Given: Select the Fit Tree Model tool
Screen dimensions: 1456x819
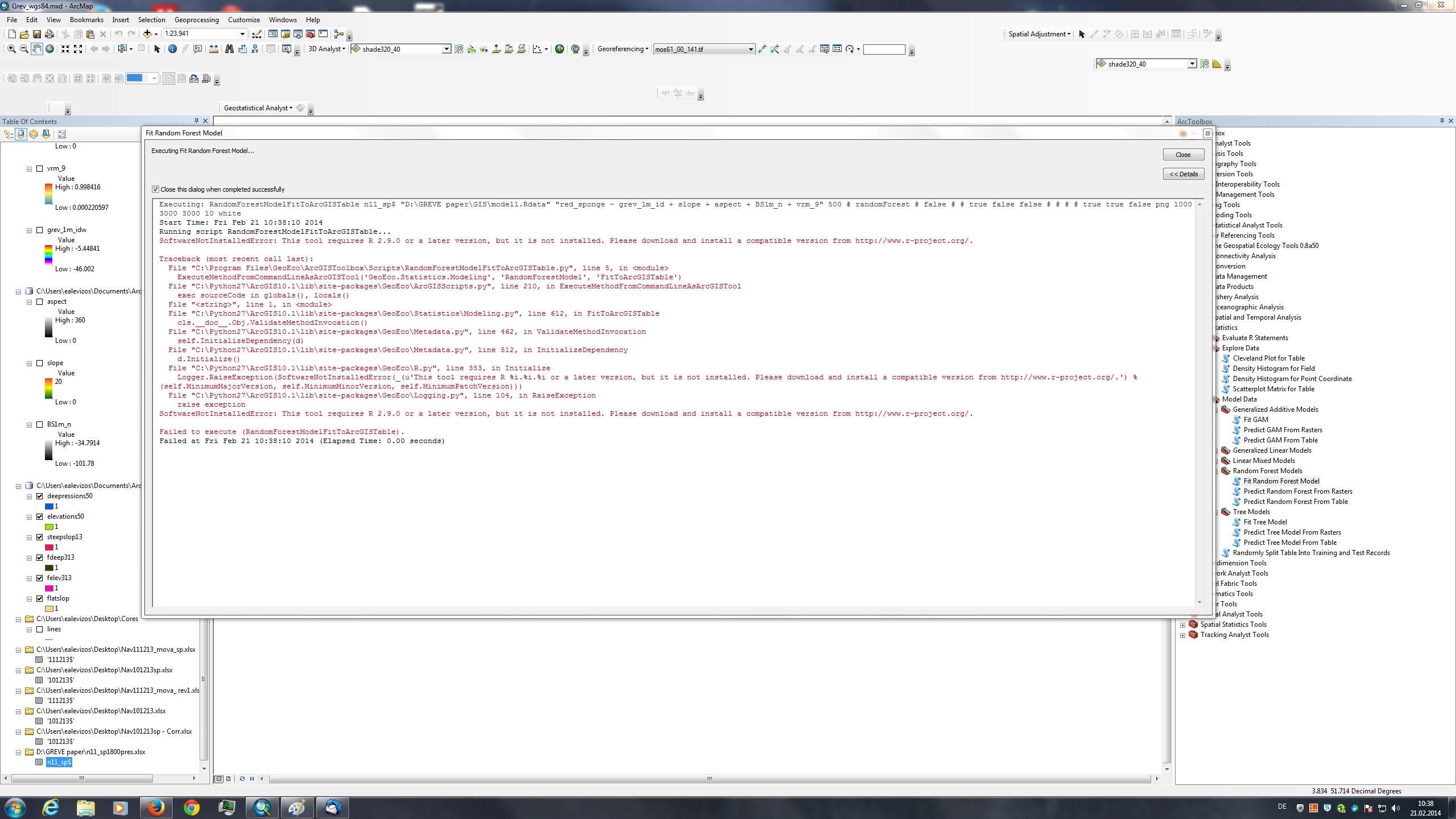Looking at the screenshot, I should tap(1265, 522).
